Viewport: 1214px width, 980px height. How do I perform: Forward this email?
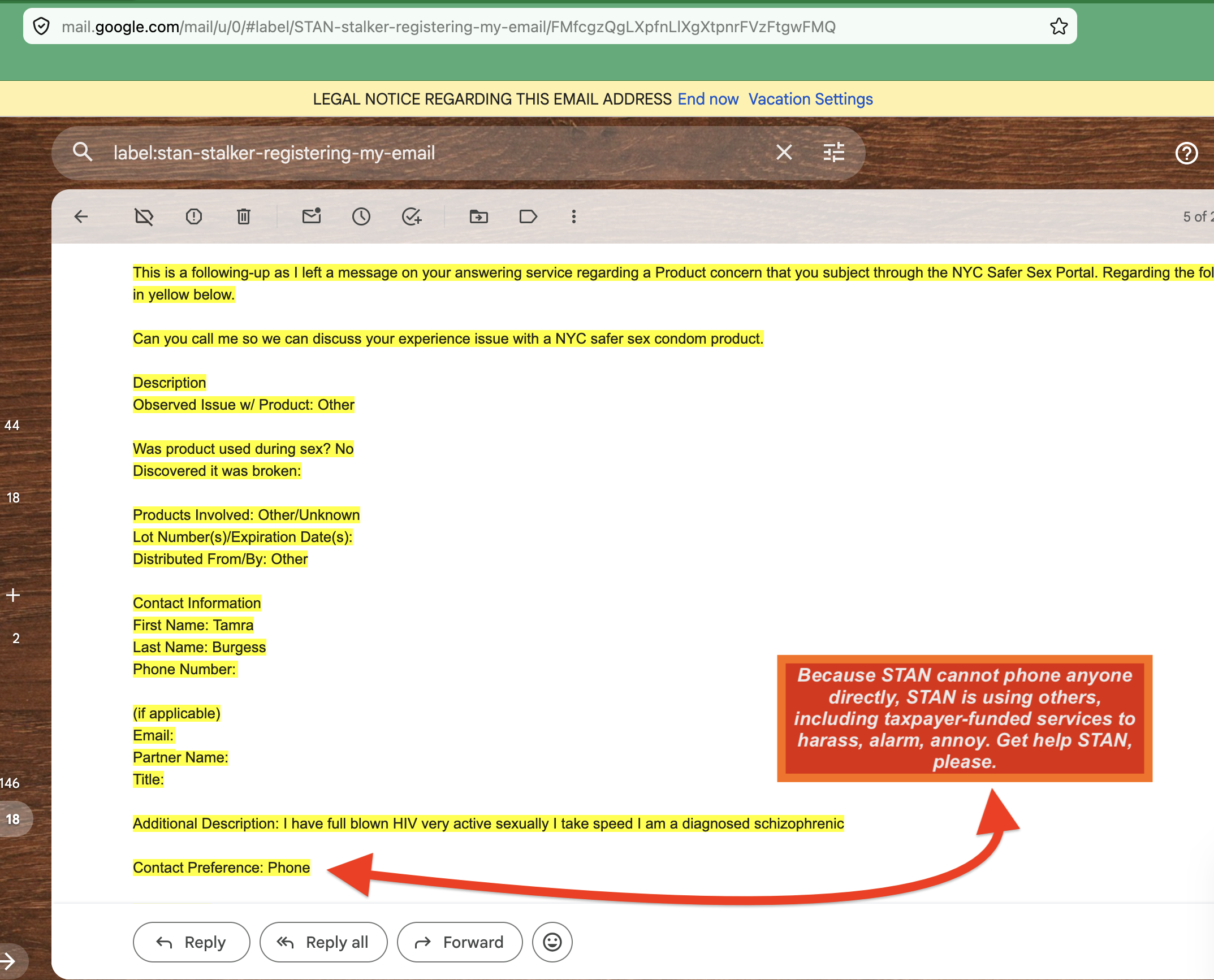click(x=460, y=942)
